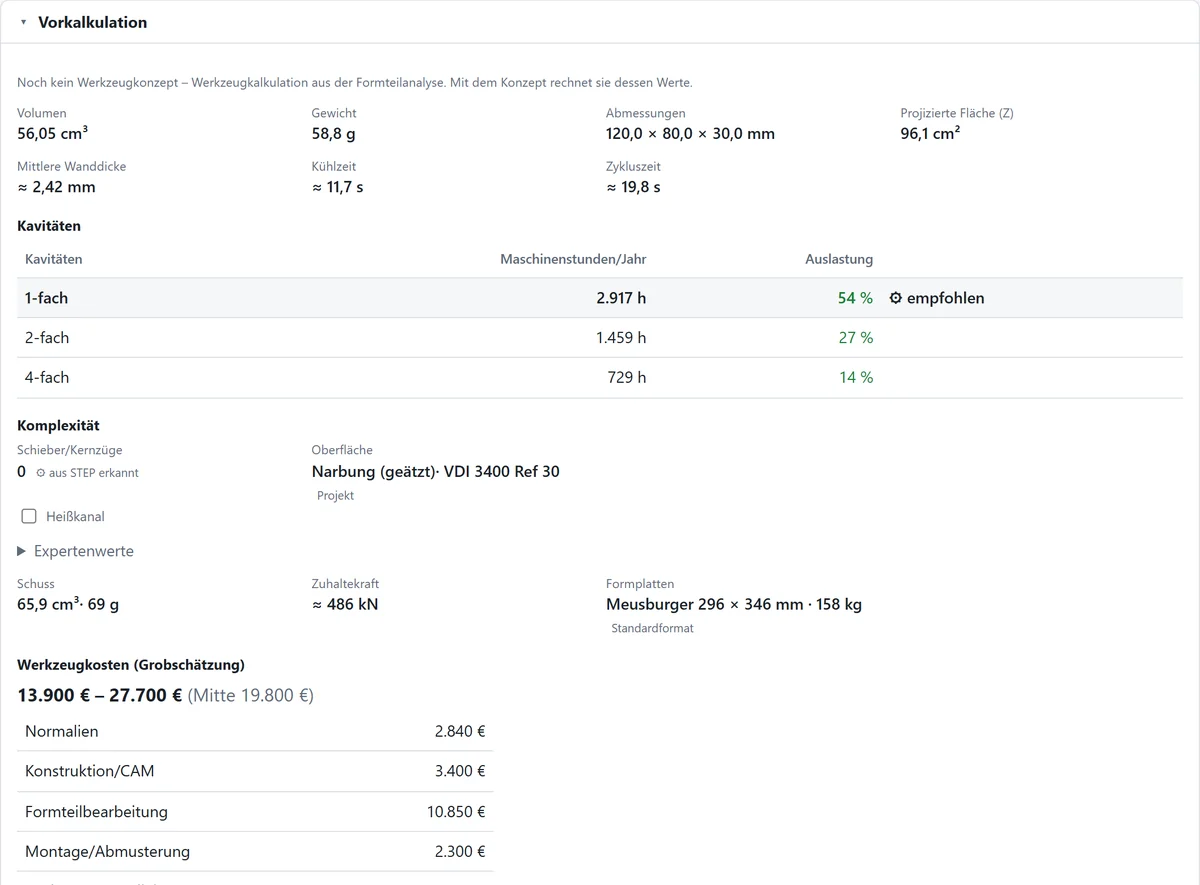Viewport: 1200px width, 885px height.
Task: Choose the 4-fach cavity row
Action: pos(600,378)
